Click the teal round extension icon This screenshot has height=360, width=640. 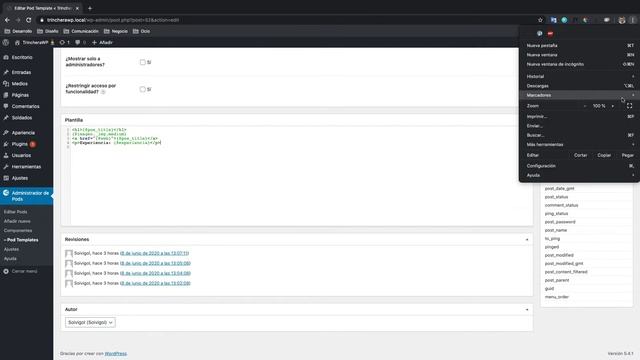(564, 20)
